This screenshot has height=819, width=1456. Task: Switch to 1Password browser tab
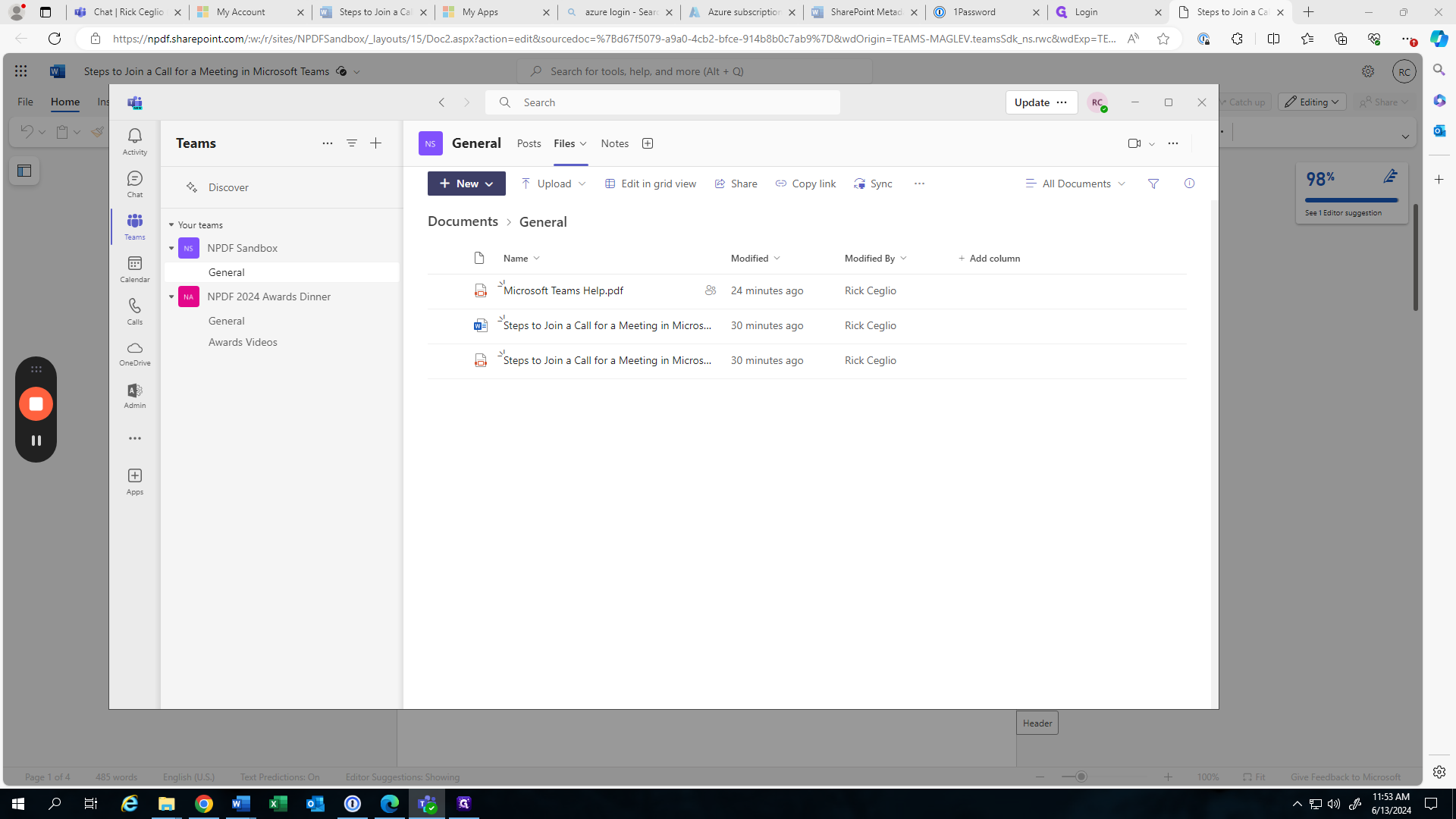[986, 12]
